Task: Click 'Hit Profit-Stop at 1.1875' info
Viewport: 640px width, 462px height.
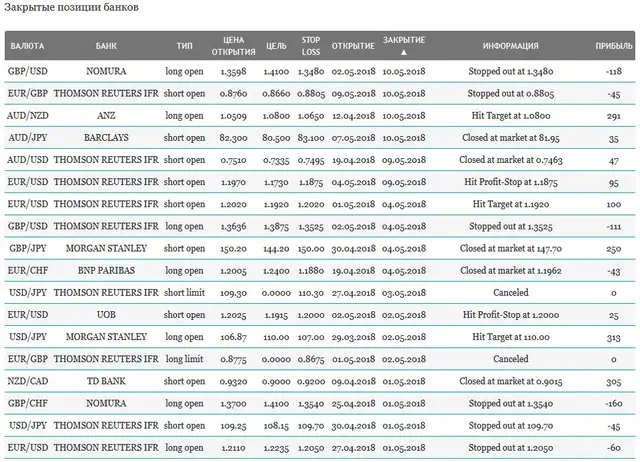Action: tap(511, 182)
